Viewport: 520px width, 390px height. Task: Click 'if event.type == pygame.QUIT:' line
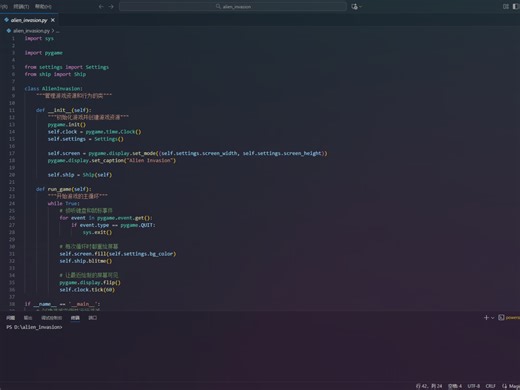click(113, 225)
